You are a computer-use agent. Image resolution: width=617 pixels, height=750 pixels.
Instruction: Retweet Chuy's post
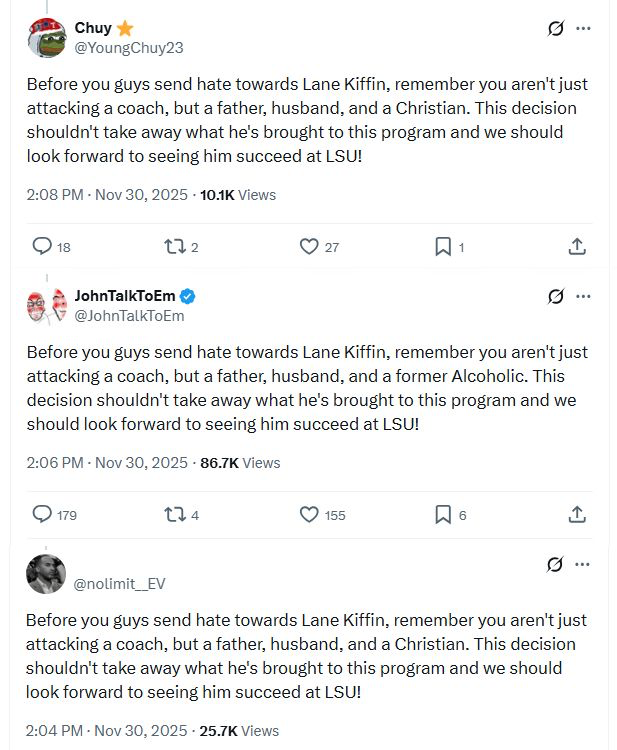click(x=172, y=246)
